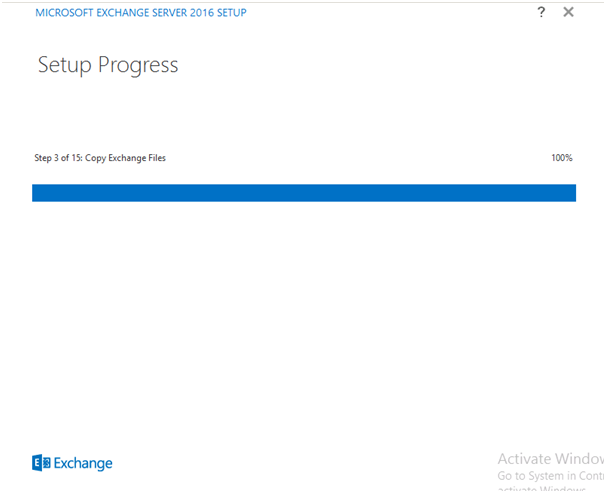Click 'Microsoft Exchange Server 2016 Setup' title

point(141,13)
